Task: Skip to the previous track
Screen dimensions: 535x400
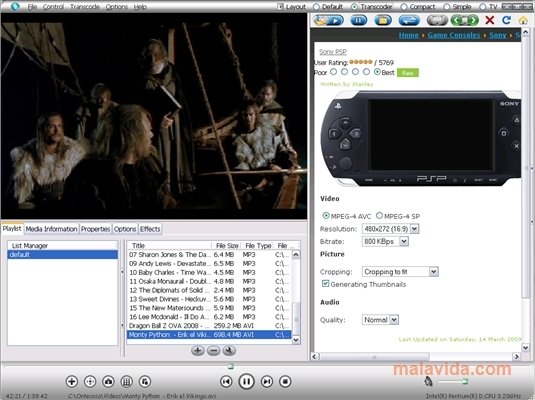Action: point(226,381)
